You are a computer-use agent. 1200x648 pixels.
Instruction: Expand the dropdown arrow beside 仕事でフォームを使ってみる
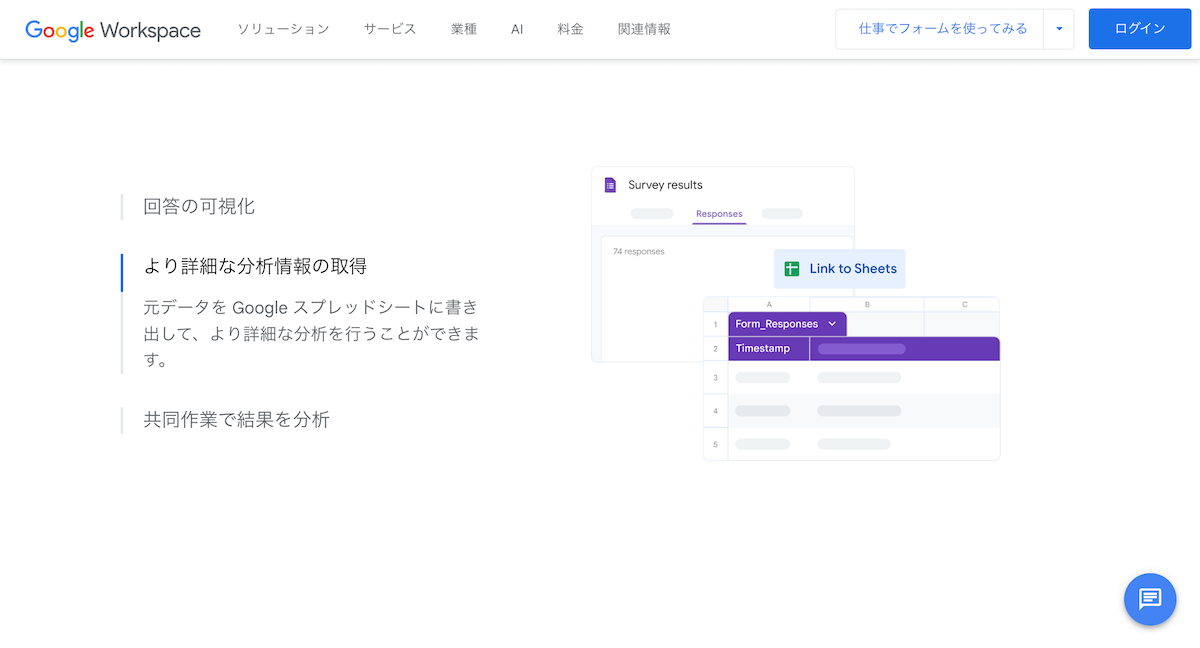[1059, 29]
